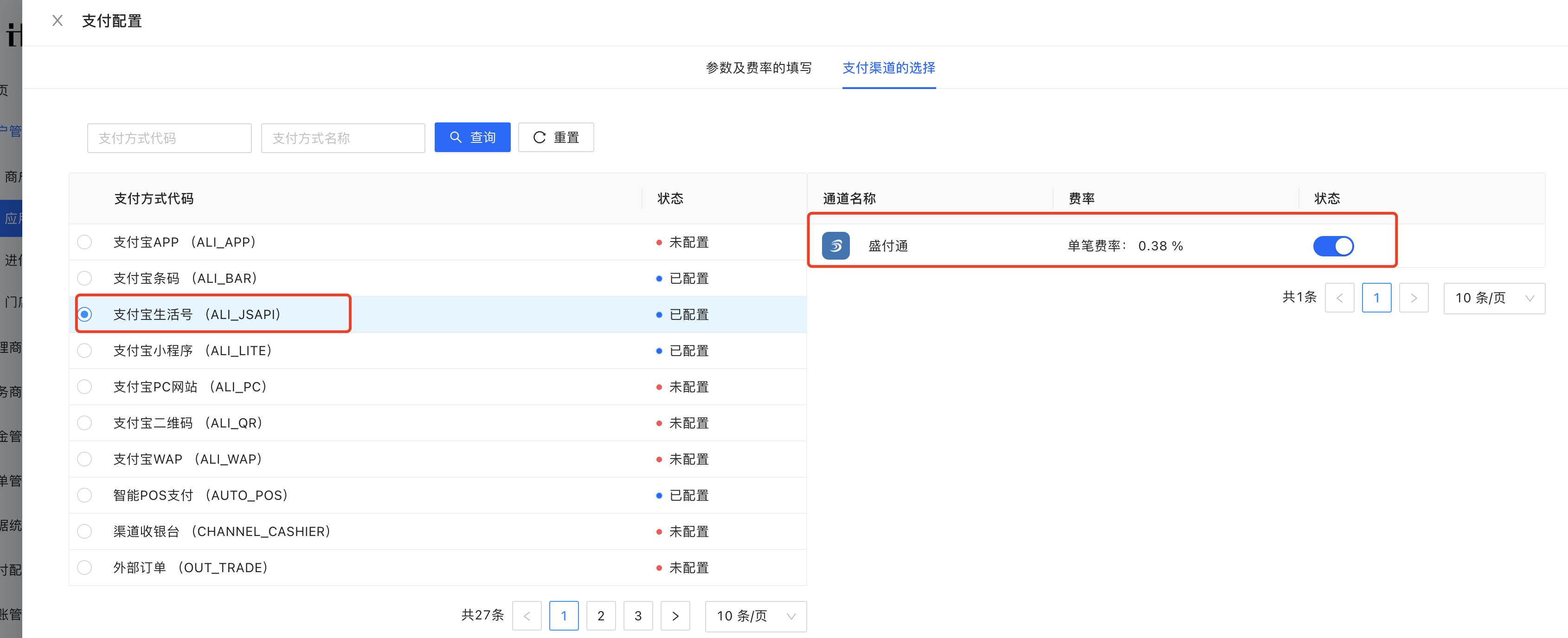Click the 重置 reset button

556,137
